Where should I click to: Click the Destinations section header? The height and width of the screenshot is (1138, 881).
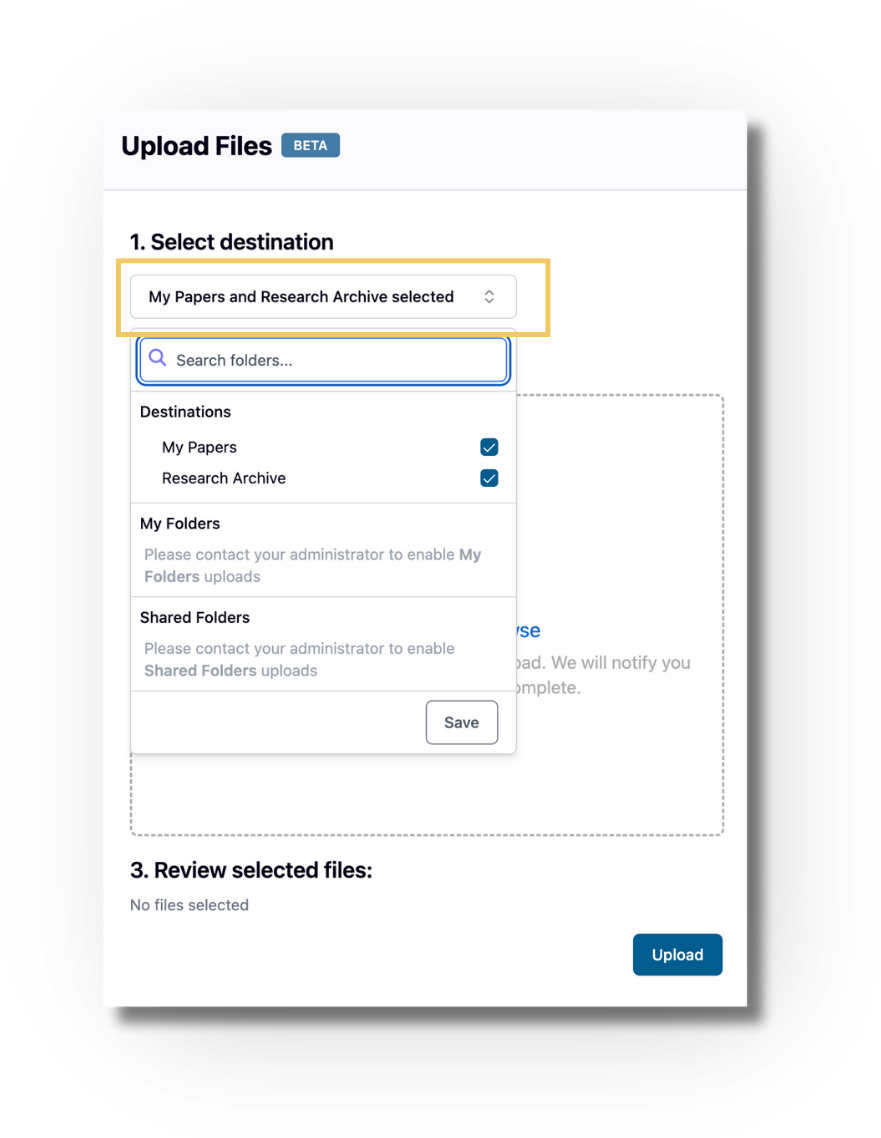pos(185,412)
